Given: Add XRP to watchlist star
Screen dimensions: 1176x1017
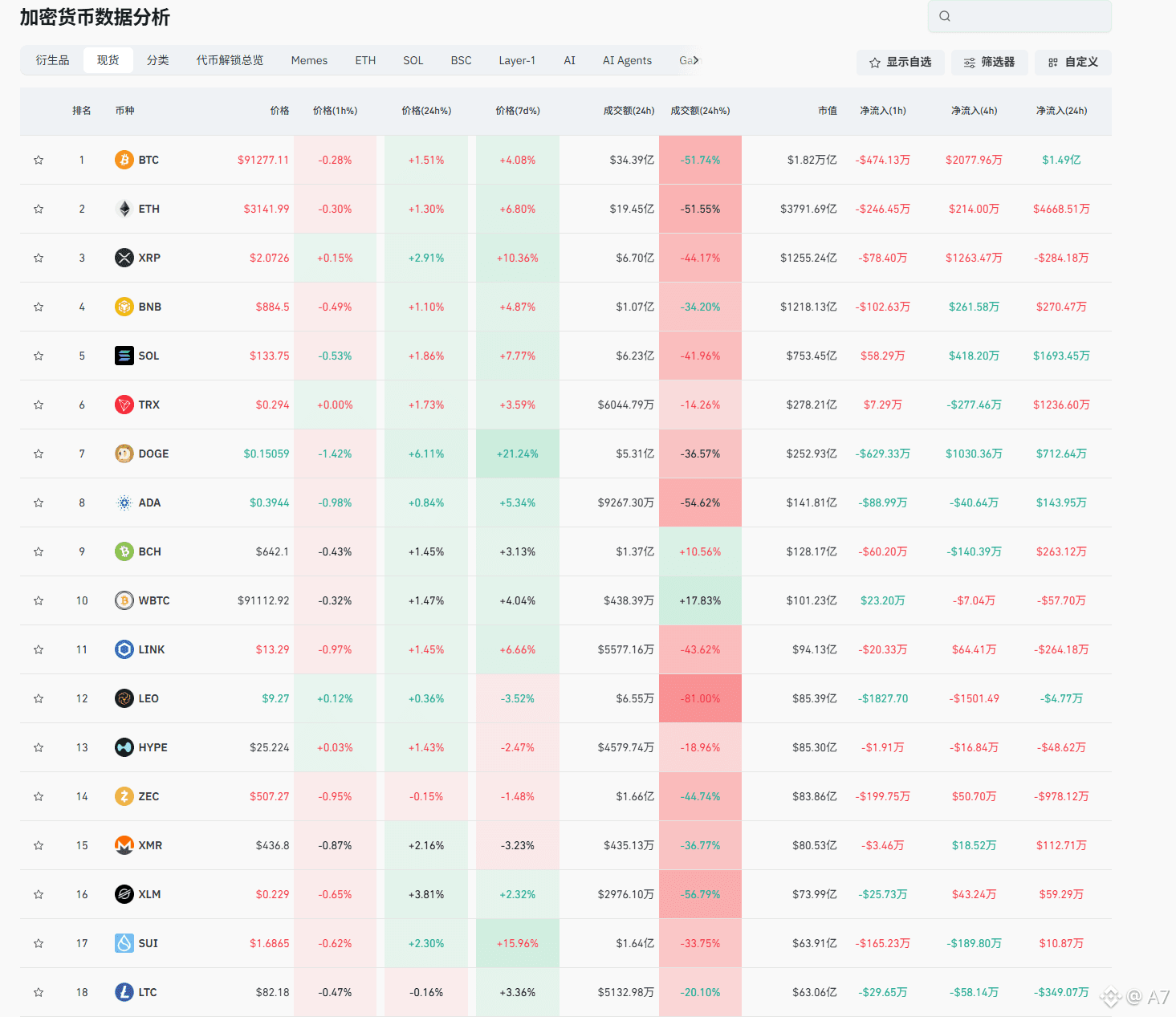Looking at the screenshot, I should pos(39,258).
